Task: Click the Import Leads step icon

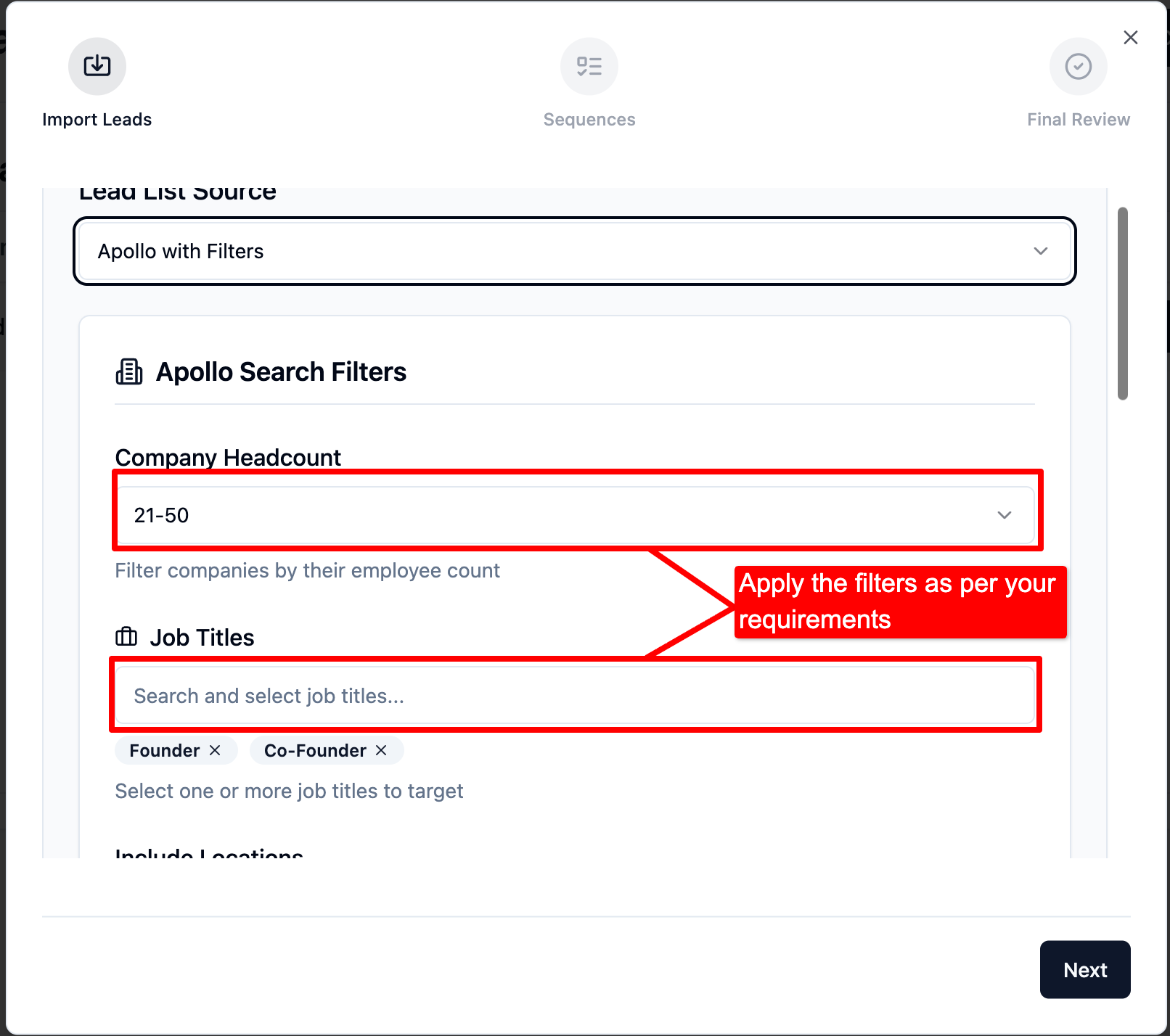Action: [x=97, y=66]
